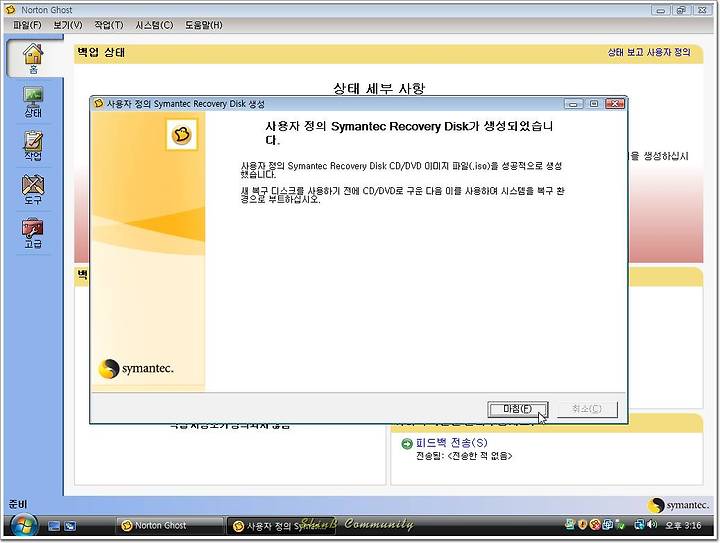Click the Norton Ghost title bar icon
The width and height of the screenshot is (720, 543).
[10, 9]
